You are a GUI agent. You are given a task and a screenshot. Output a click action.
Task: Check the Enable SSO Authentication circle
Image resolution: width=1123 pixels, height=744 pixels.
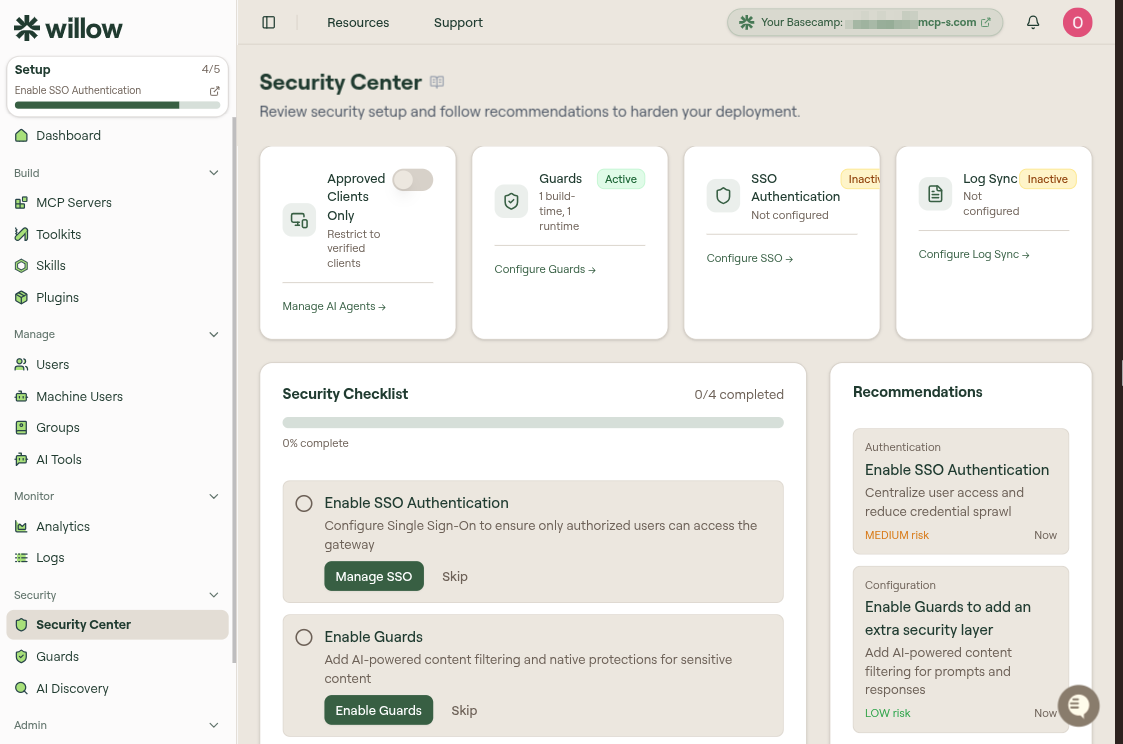click(x=304, y=503)
